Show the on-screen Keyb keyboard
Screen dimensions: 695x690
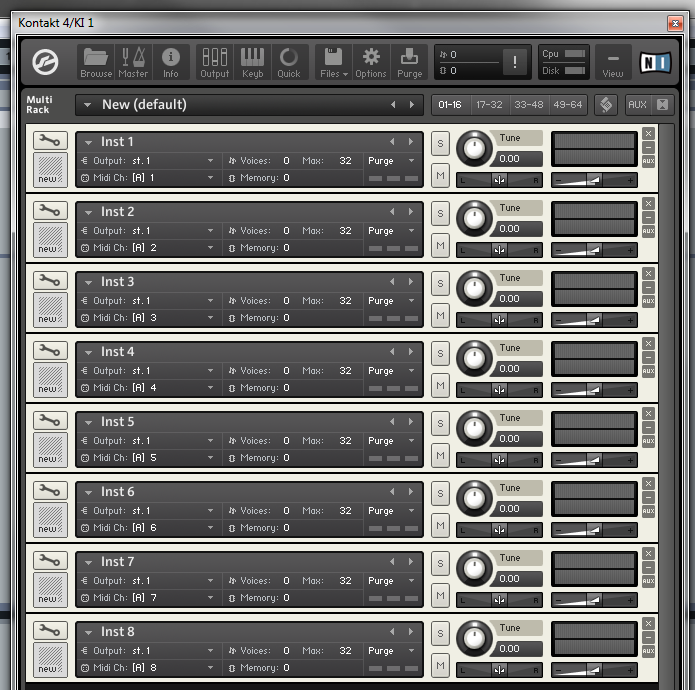pos(252,62)
